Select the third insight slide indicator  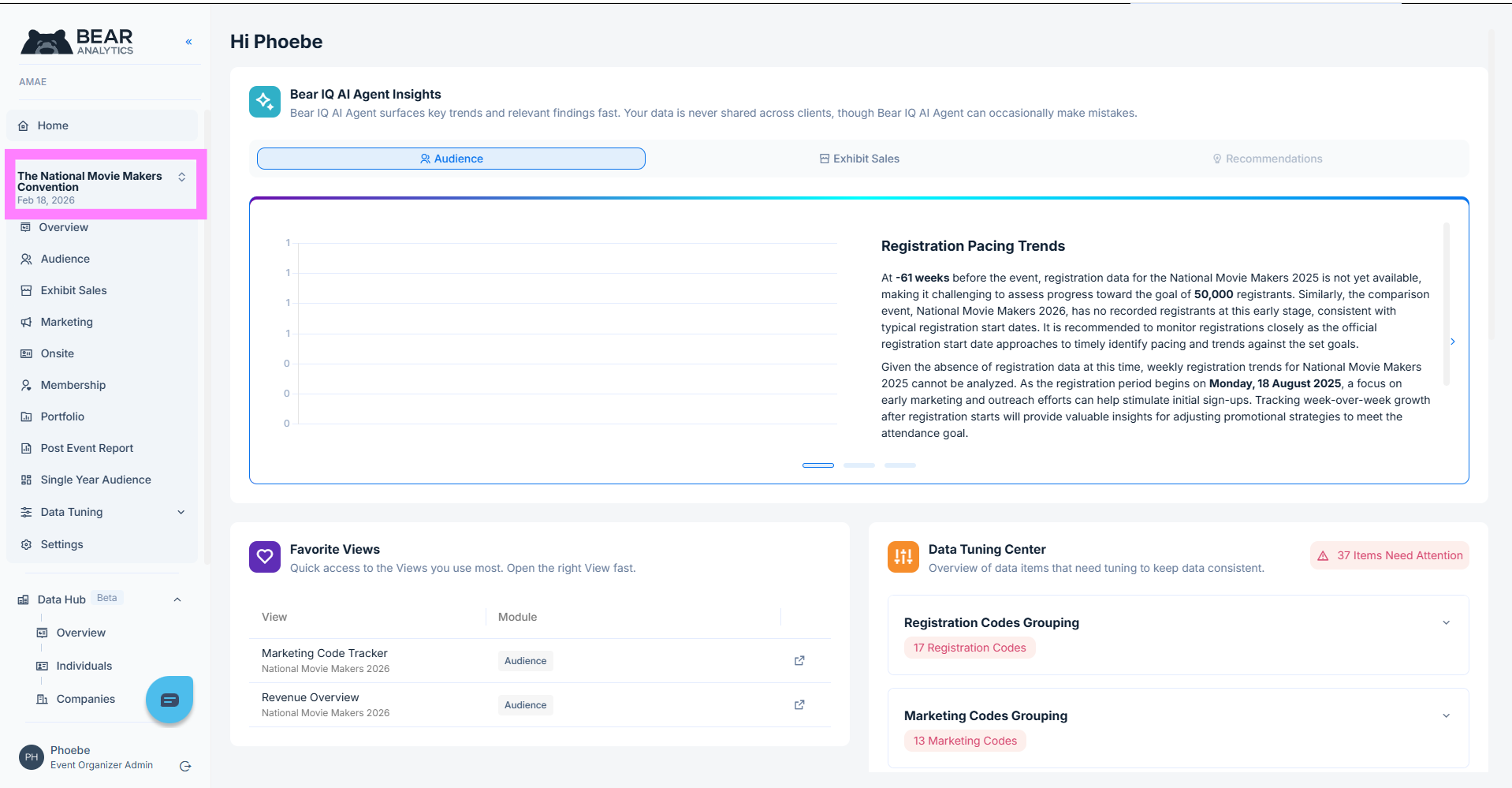[900, 465]
